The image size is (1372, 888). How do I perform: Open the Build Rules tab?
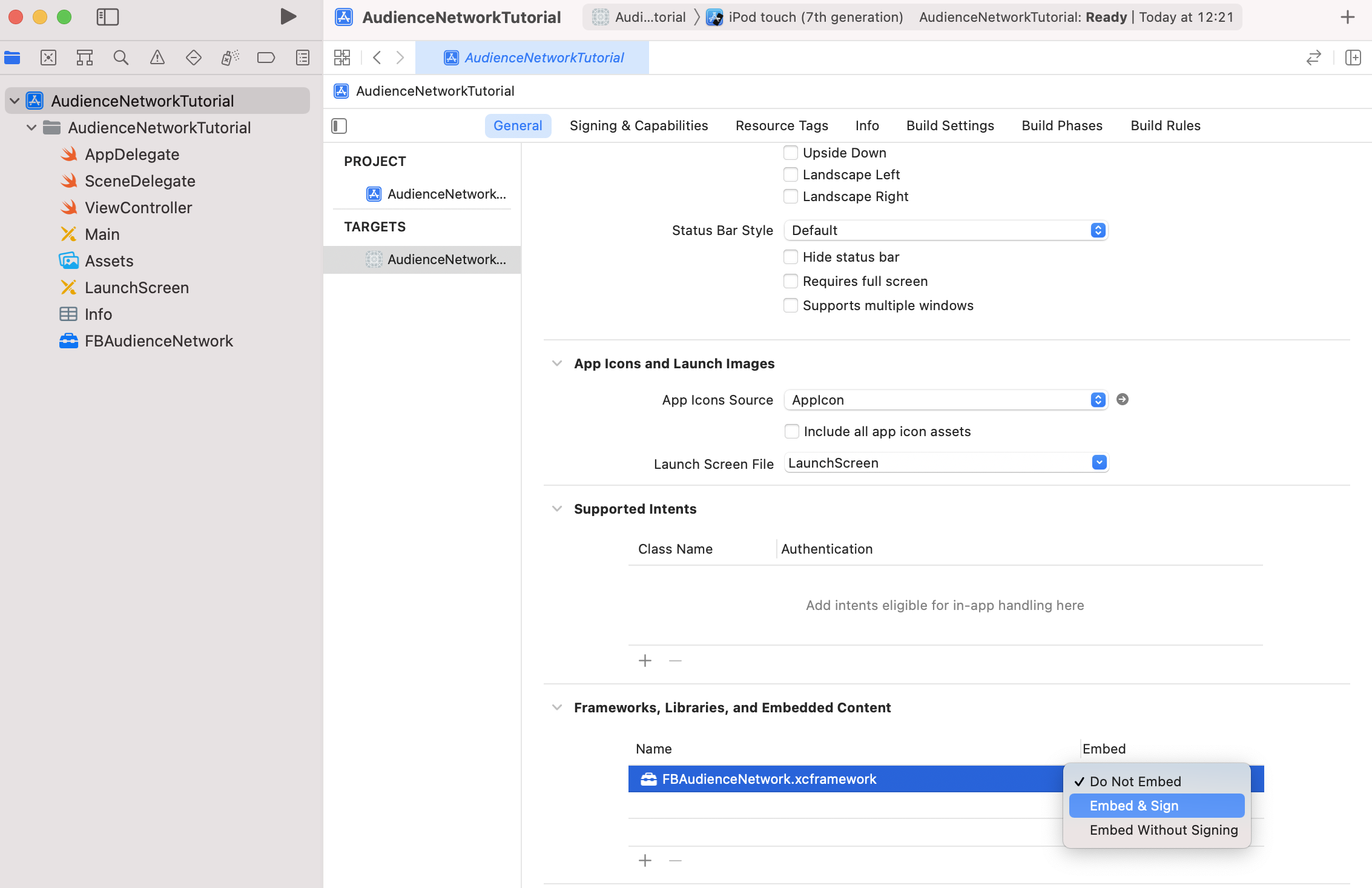(1166, 125)
